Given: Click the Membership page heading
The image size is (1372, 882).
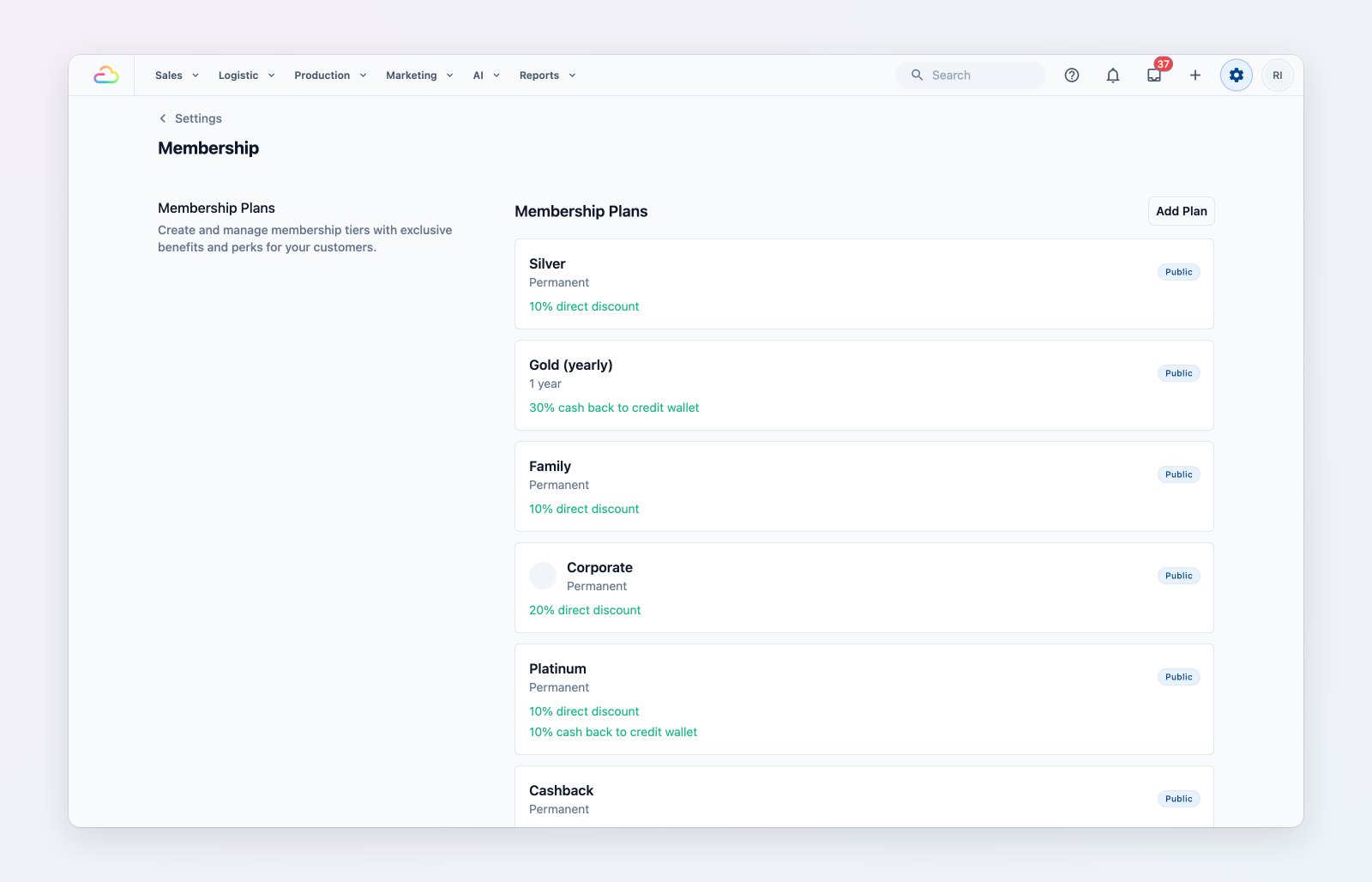Looking at the screenshot, I should pyautogui.click(x=208, y=148).
